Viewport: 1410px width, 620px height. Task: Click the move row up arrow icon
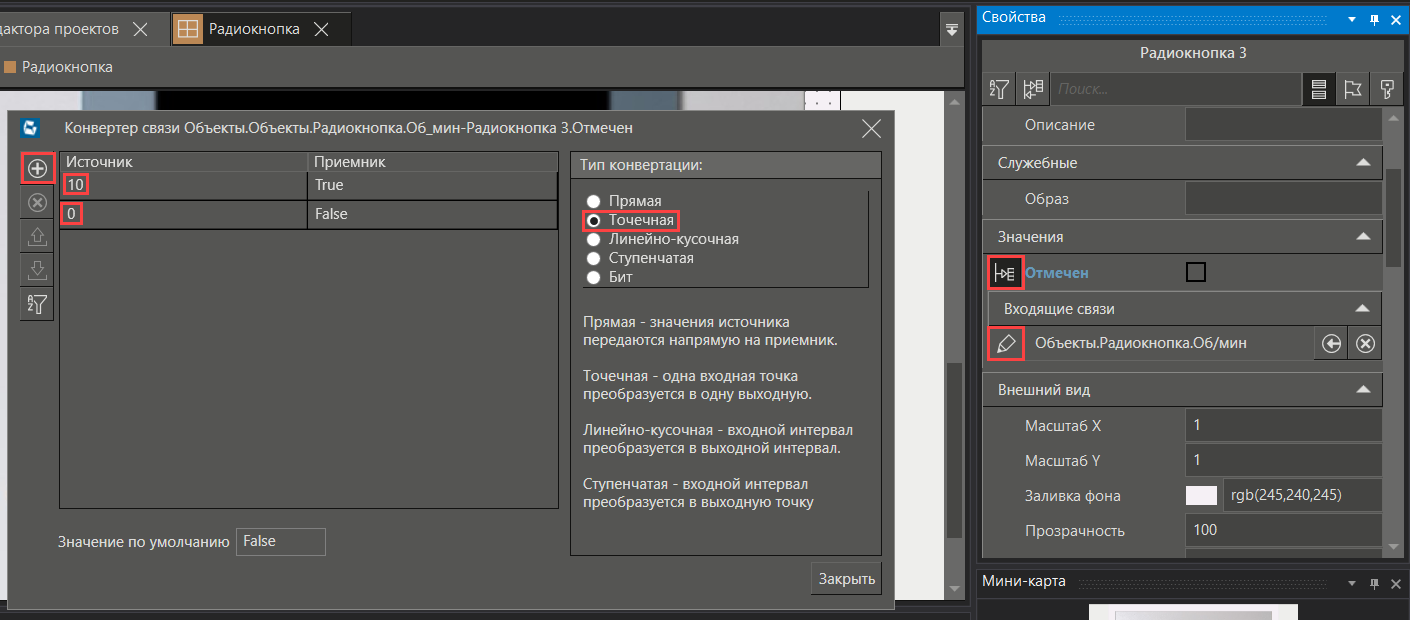coord(37,237)
